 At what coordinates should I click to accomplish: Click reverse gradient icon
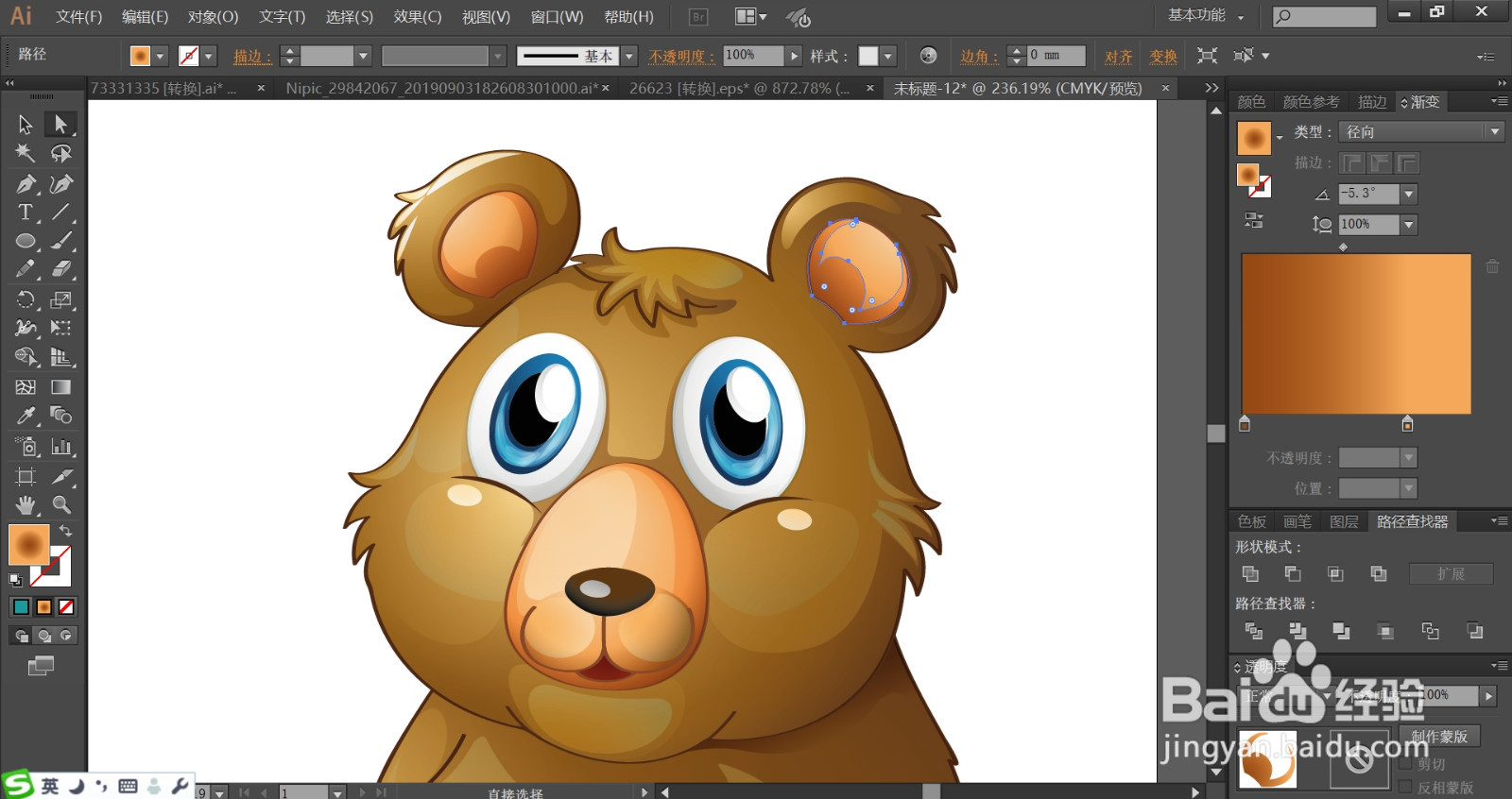tap(1253, 220)
